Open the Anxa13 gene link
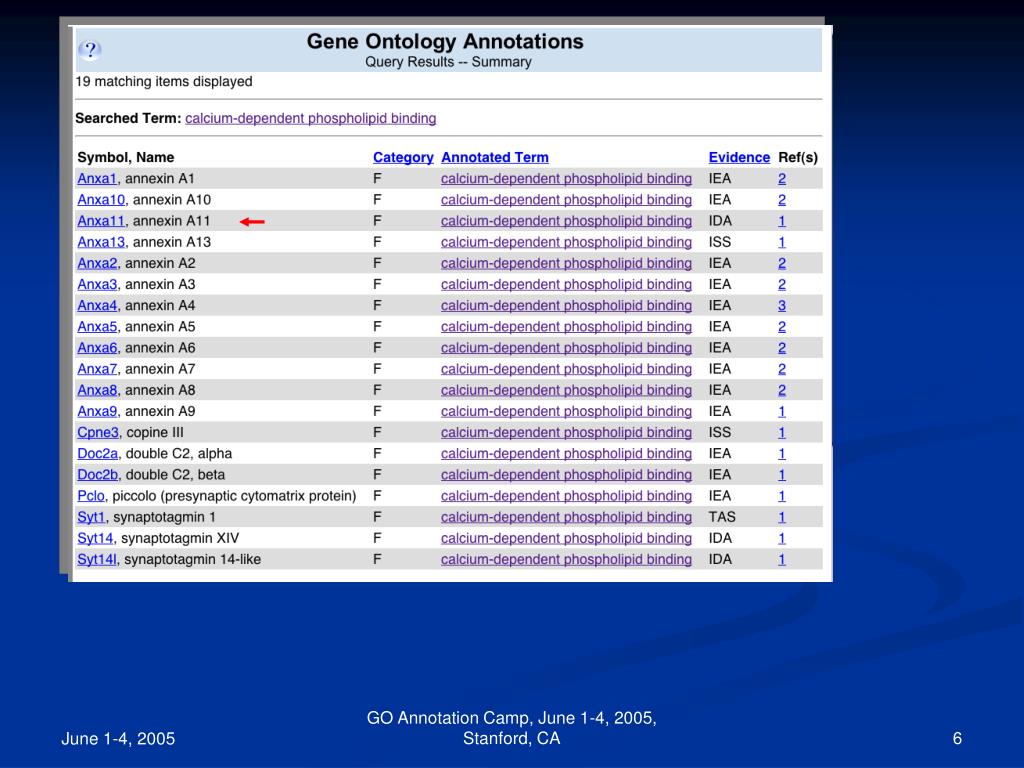Image resolution: width=1024 pixels, height=768 pixels. click(101, 242)
